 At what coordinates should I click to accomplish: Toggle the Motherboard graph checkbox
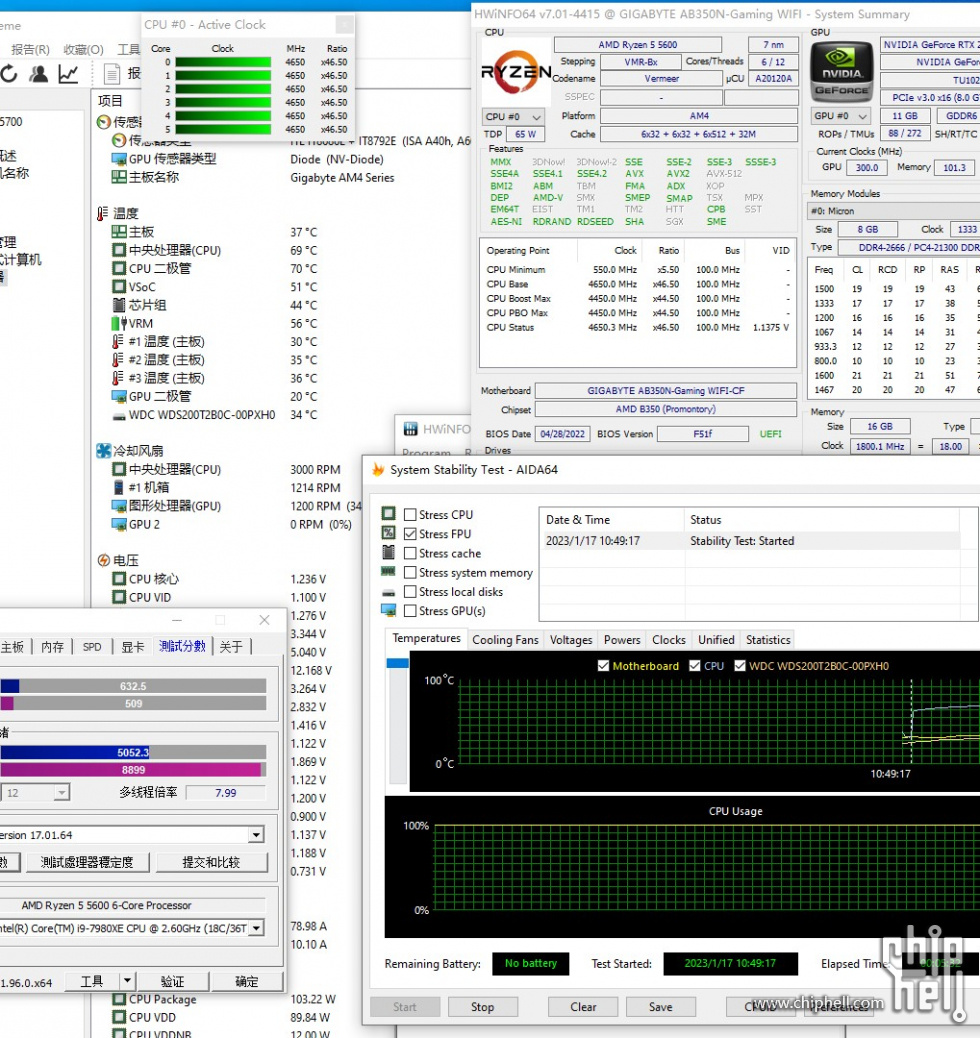click(x=603, y=665)
